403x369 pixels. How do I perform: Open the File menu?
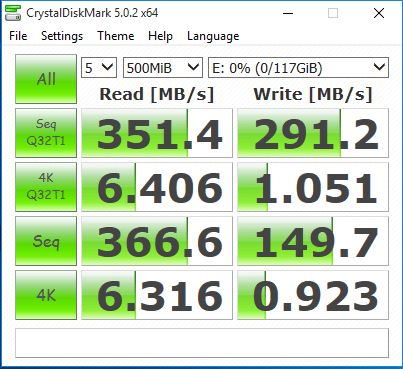coord(18,36)
